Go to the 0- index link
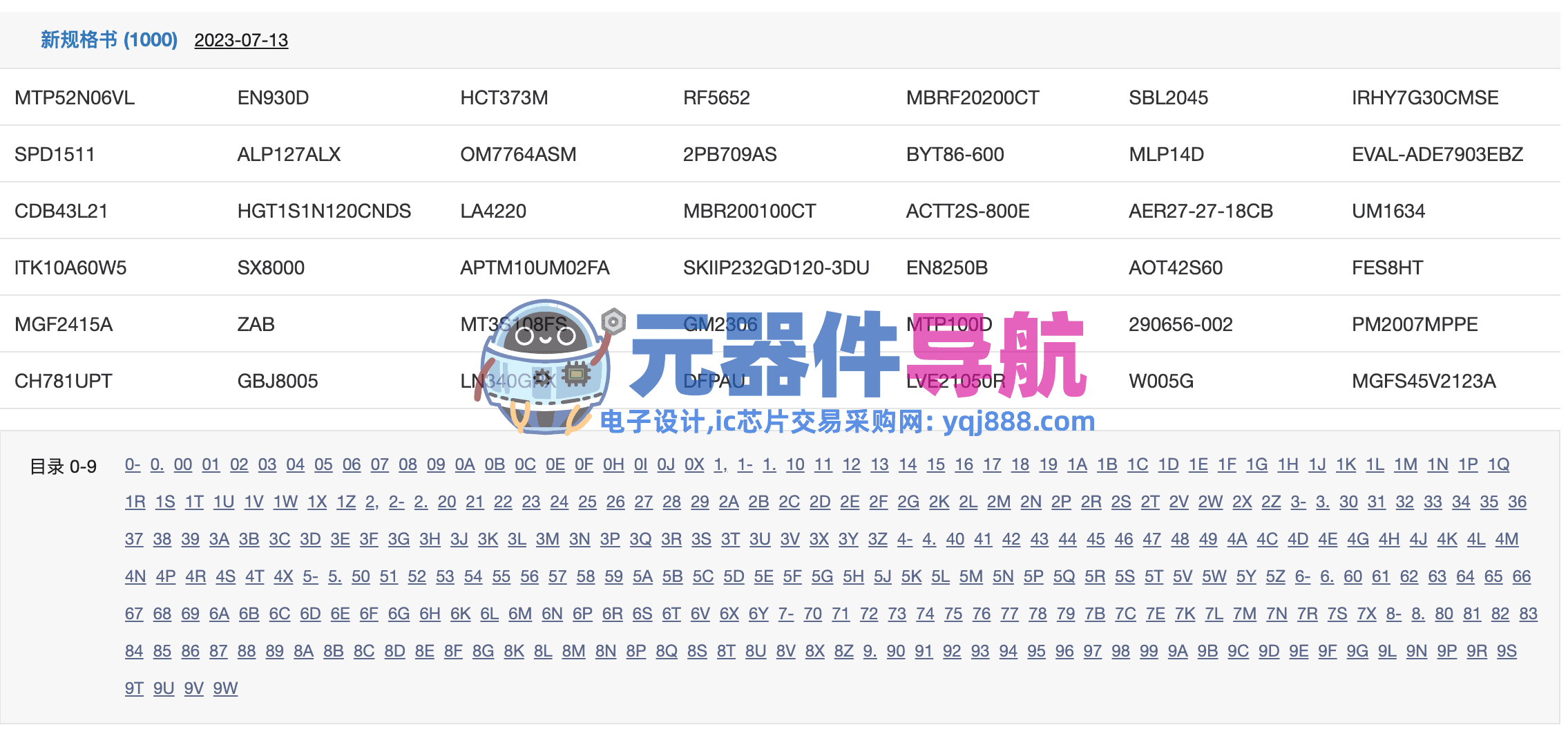The width and height of the screenshot is (1568, 734). point(133,465)
